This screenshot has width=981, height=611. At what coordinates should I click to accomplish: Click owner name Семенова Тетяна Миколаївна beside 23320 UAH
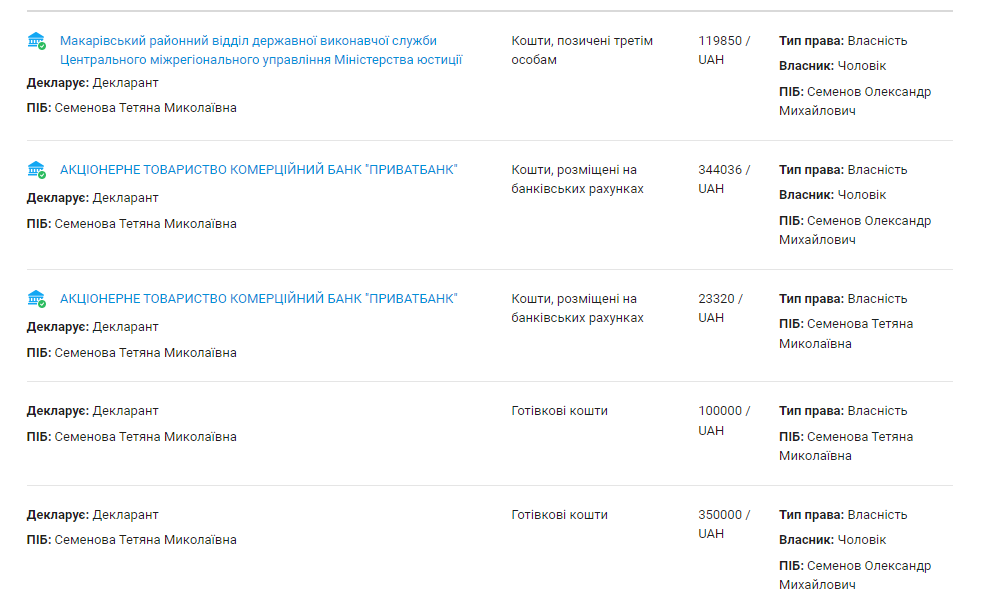coord(846,333)
